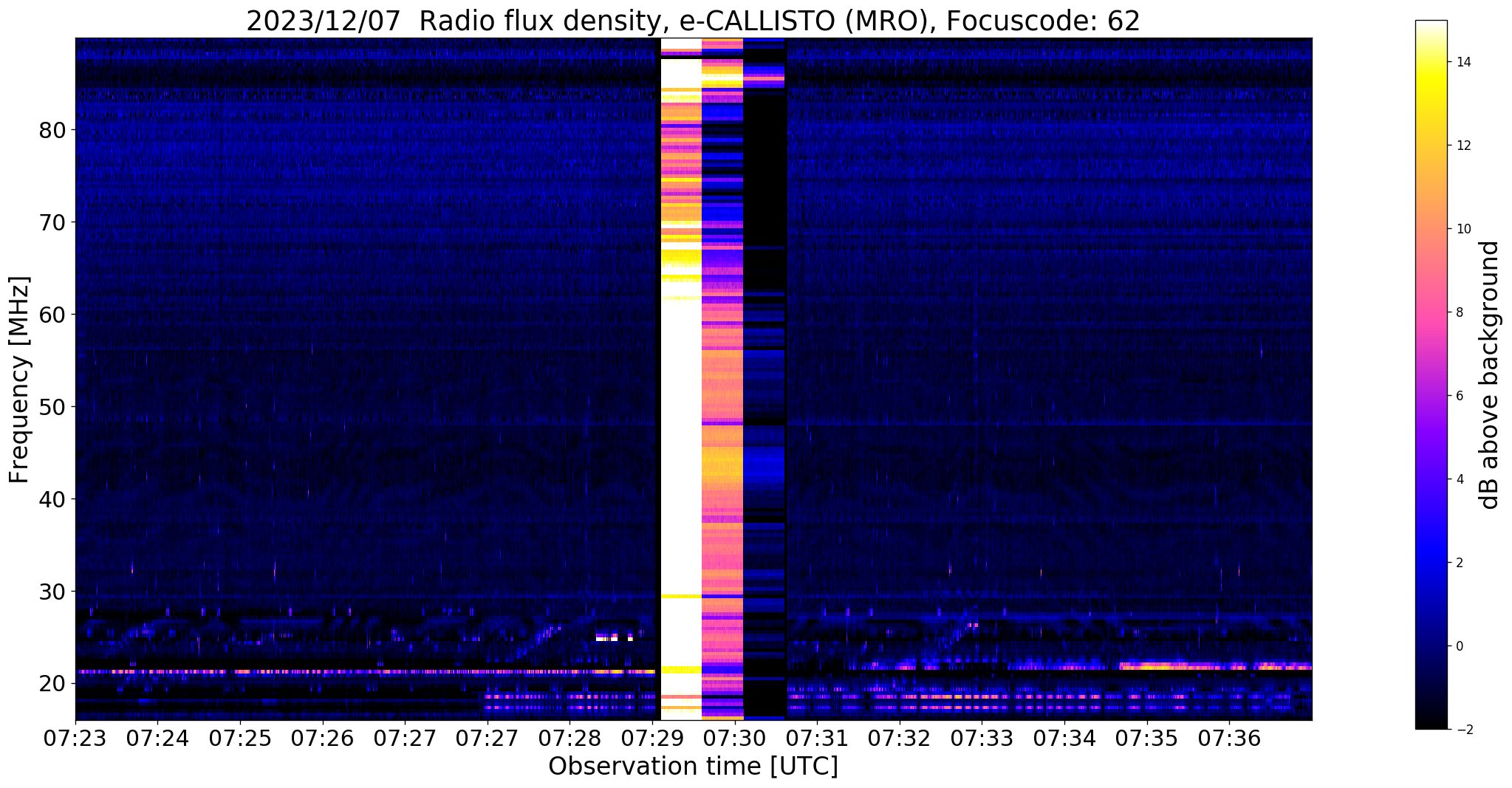Click the 20 MHz frequency tick label
The height and width of the screenshot is (788, 1512).
point(52,684)
